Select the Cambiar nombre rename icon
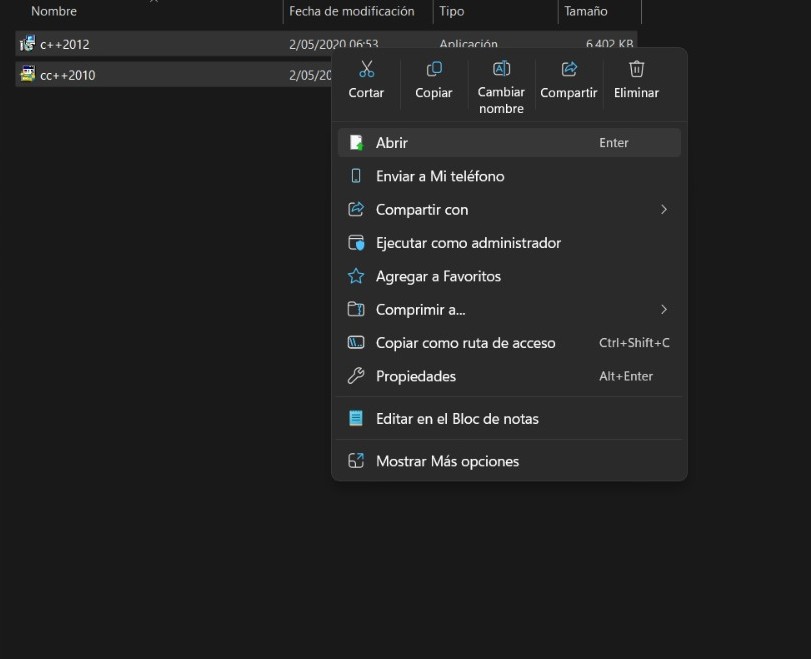 click(x=501, y=69)
